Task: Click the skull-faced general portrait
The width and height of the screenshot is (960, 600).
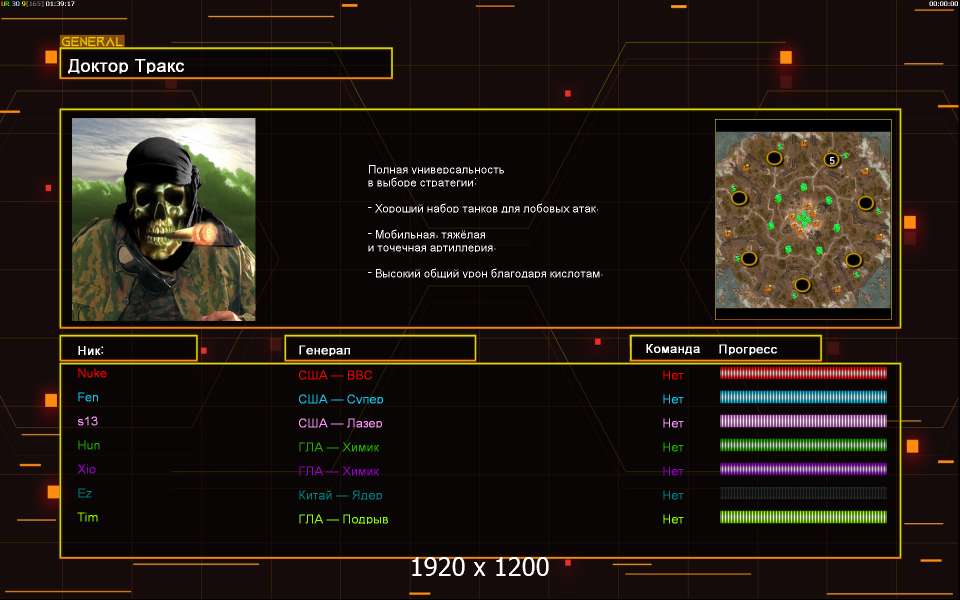Action: click(163, 219)
